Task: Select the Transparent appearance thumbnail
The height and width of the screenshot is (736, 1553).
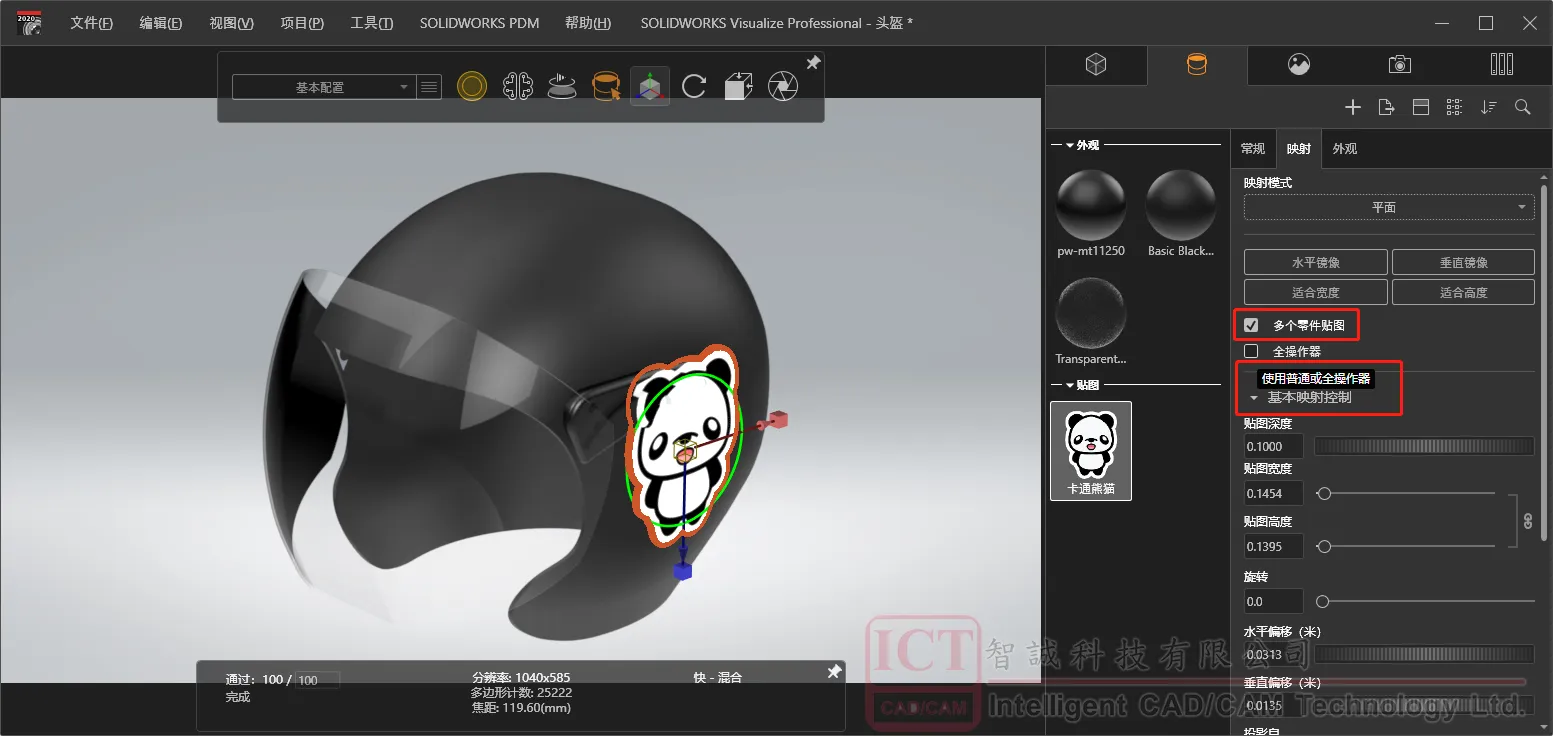Action: pos(1091,312)
